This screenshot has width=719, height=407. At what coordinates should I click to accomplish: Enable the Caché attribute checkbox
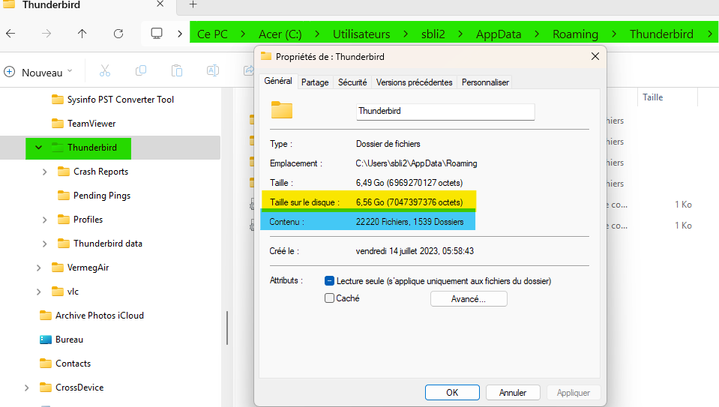[x=330, y=298]
